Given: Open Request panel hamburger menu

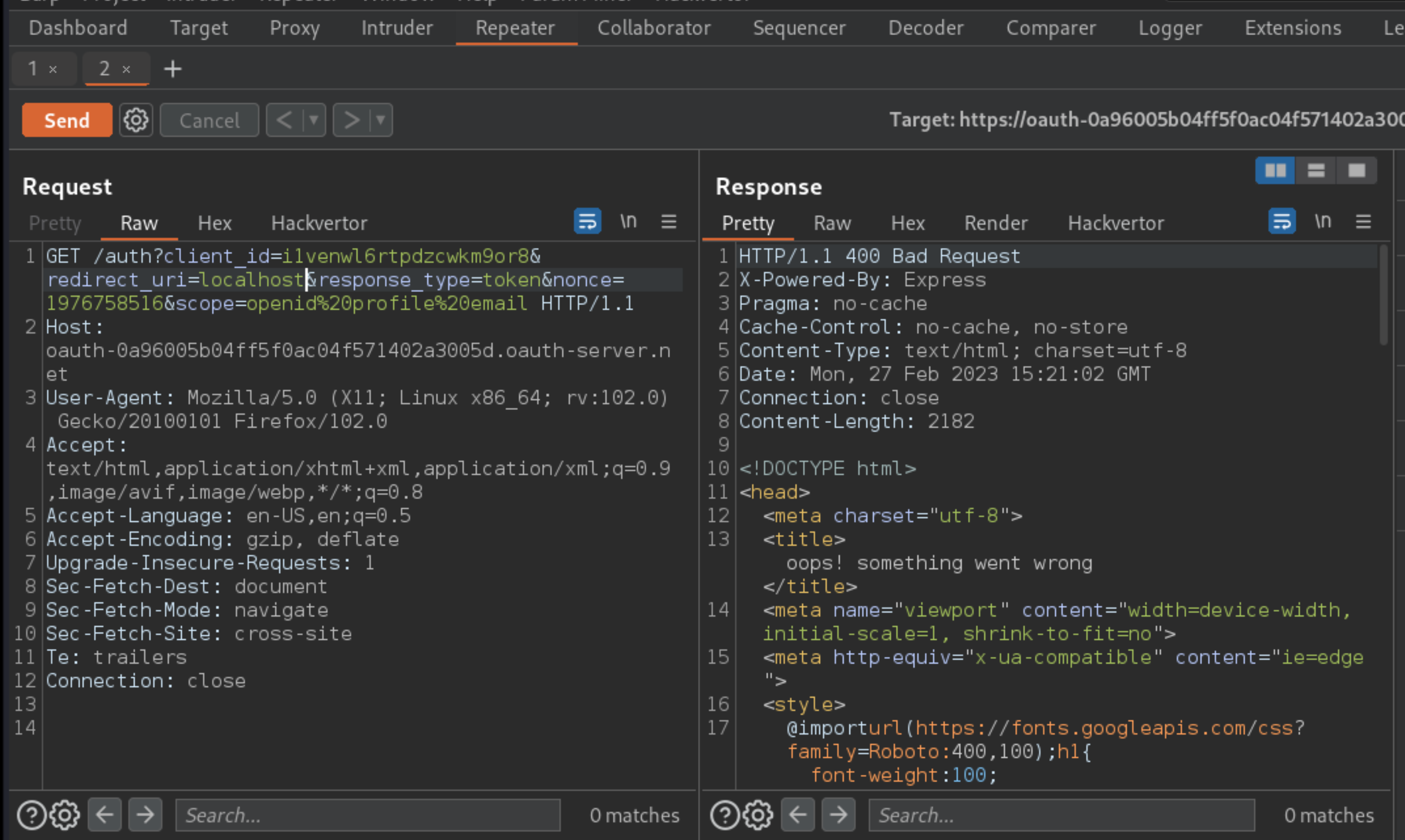Looking at the screenshot, I should [669, 221].
